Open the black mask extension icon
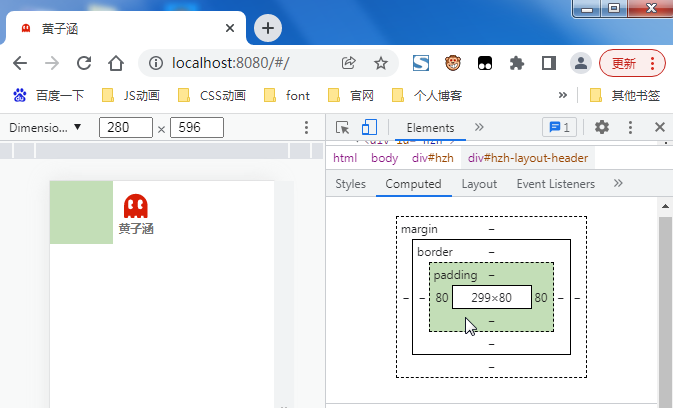 point(485,63)
